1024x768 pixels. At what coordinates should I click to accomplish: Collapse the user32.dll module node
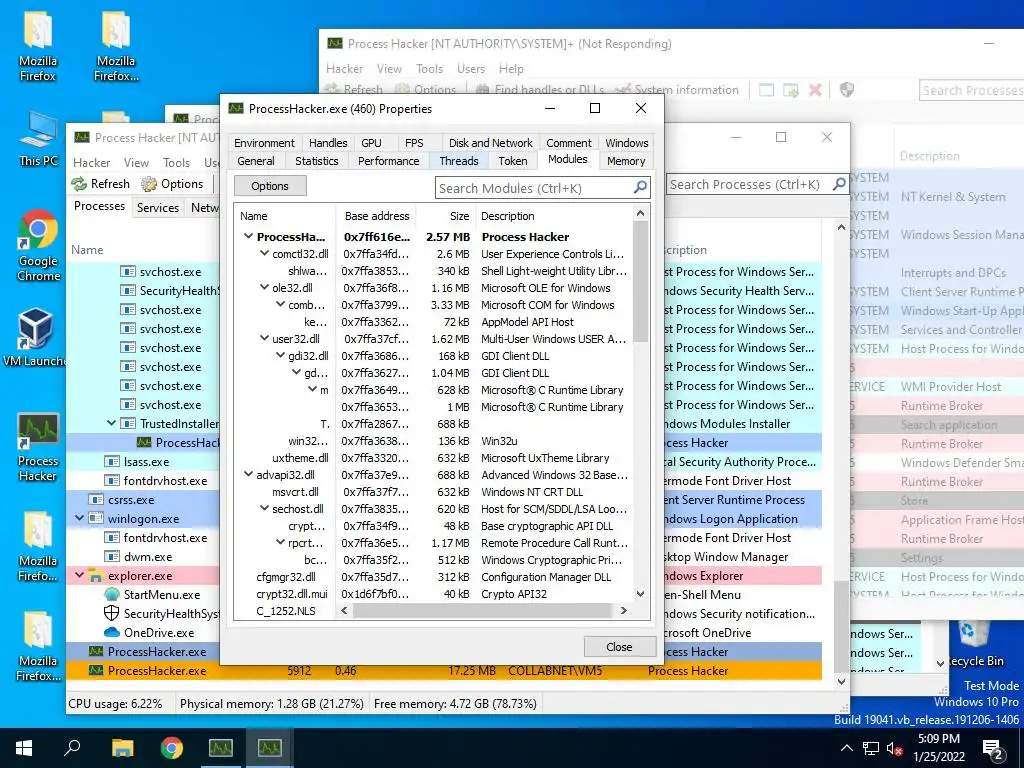click(264, 338)
